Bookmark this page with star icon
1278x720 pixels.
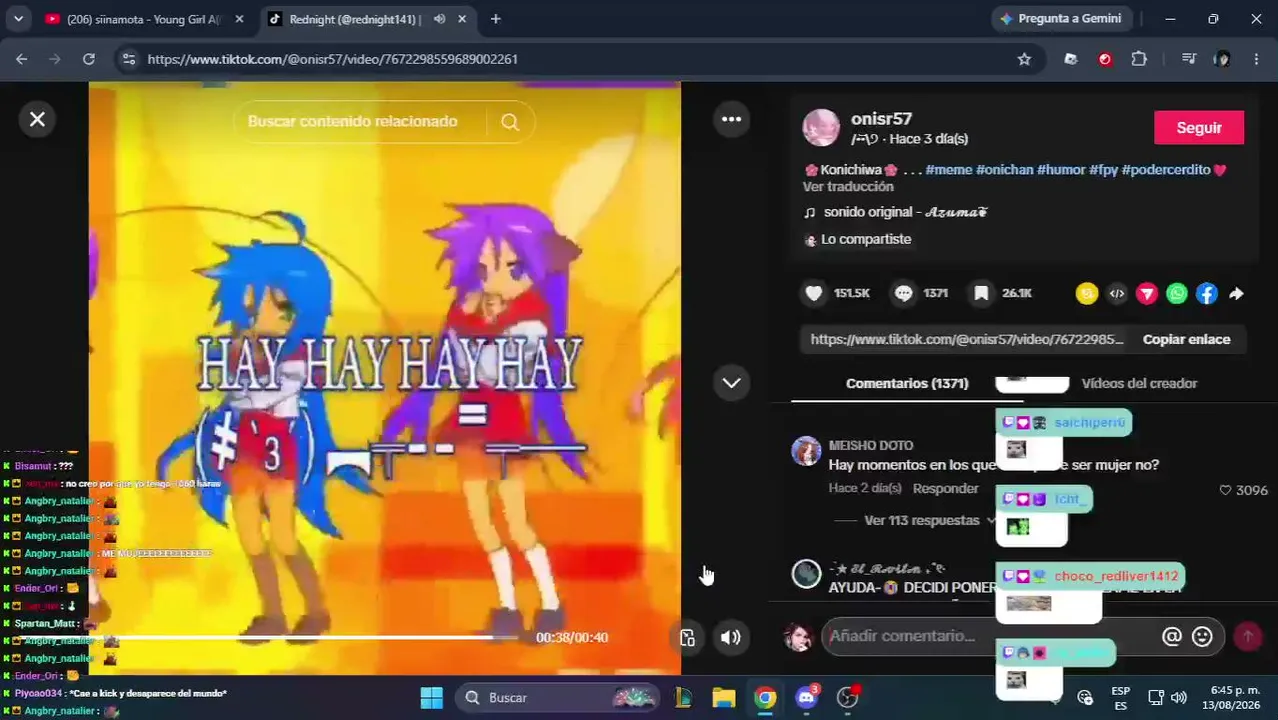pyautogui.click(x=1024, y=59)
